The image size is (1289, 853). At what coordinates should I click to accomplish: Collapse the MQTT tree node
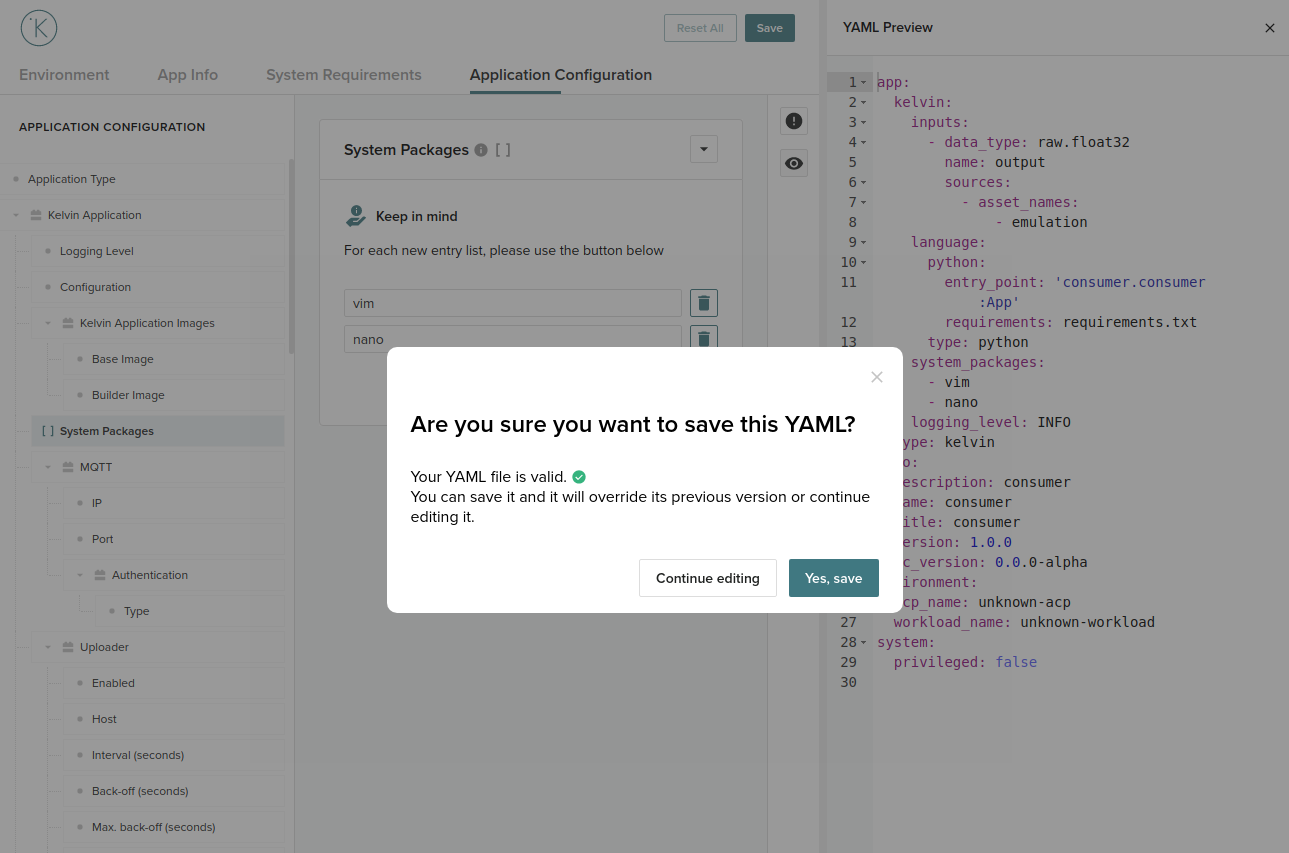tap(48, 467)
